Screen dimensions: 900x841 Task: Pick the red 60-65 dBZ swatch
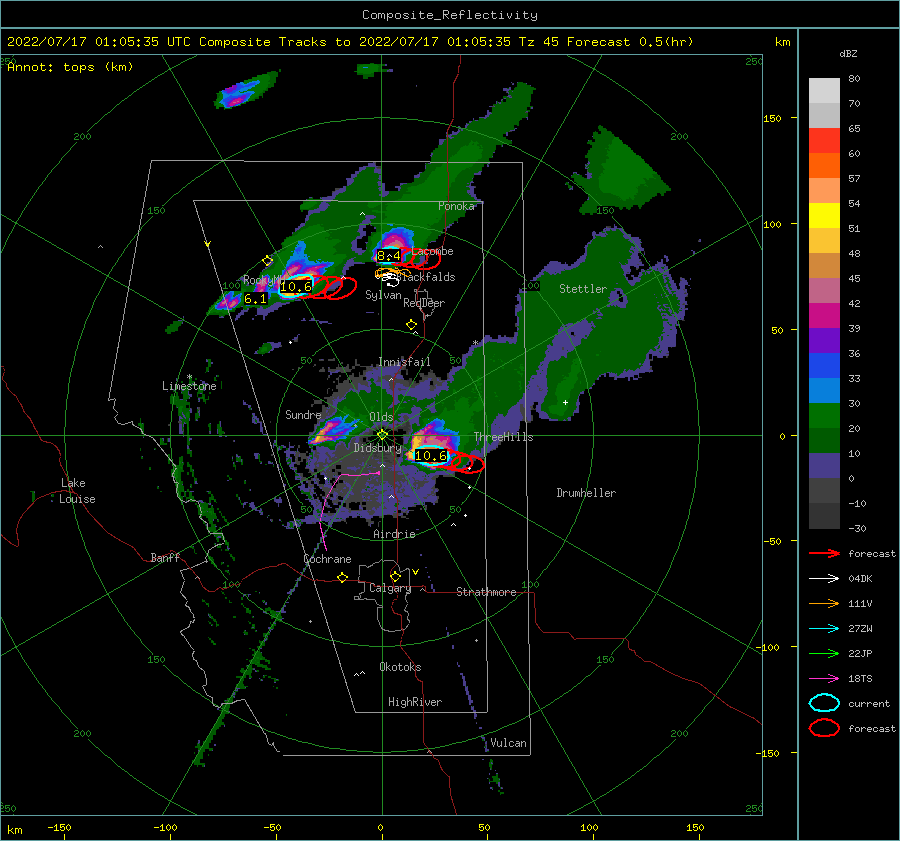pos(824,141)
